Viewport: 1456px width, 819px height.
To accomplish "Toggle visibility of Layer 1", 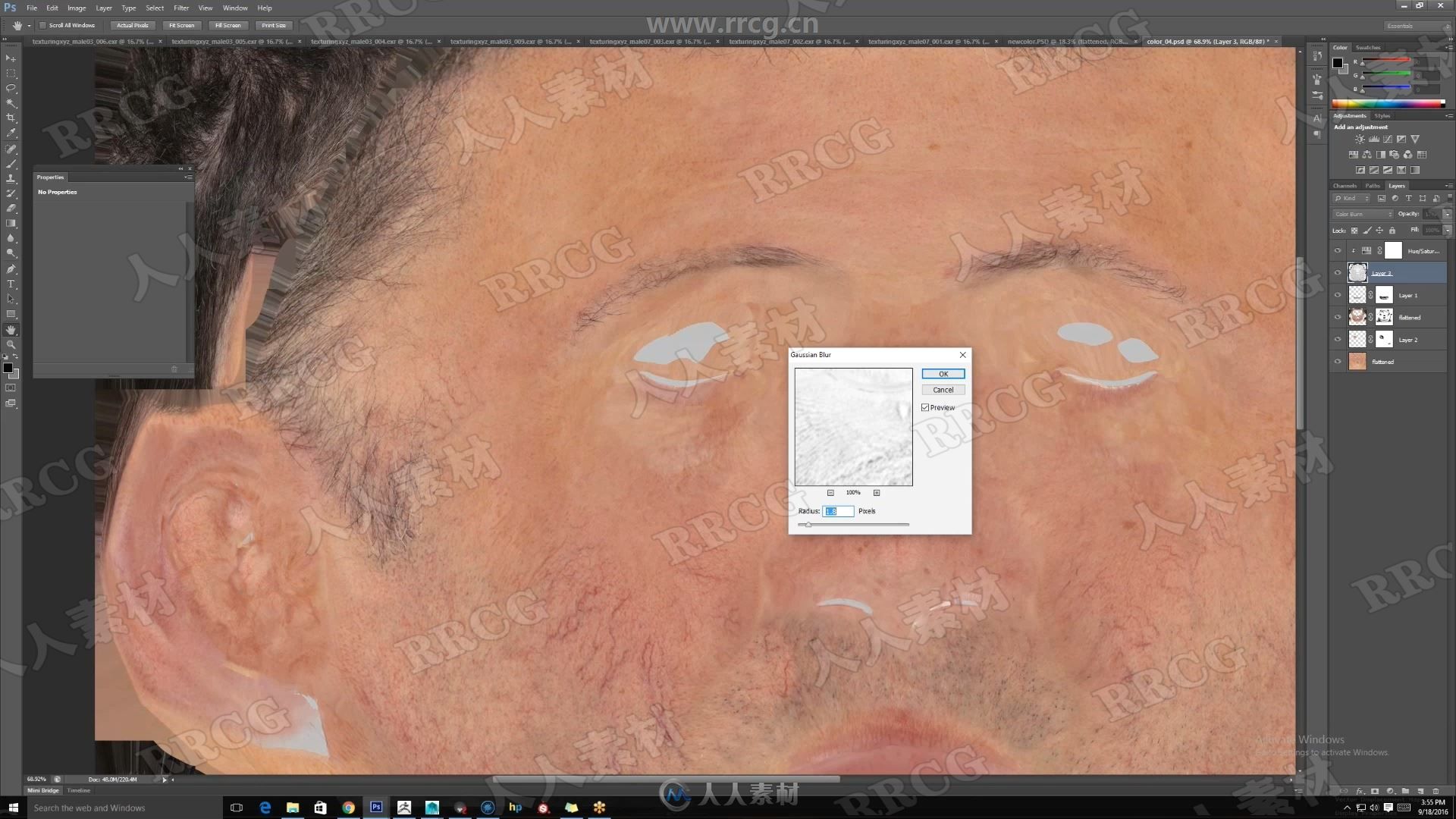I will pos(1338,295).
